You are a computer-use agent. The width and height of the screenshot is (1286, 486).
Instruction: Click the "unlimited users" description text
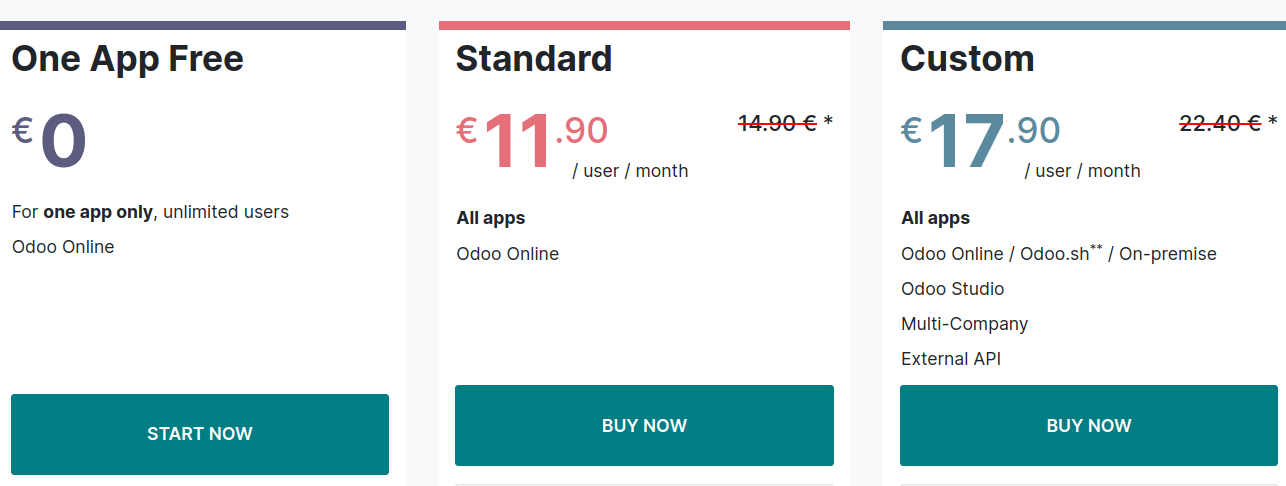pyautogui.click(x=226, y=212)
